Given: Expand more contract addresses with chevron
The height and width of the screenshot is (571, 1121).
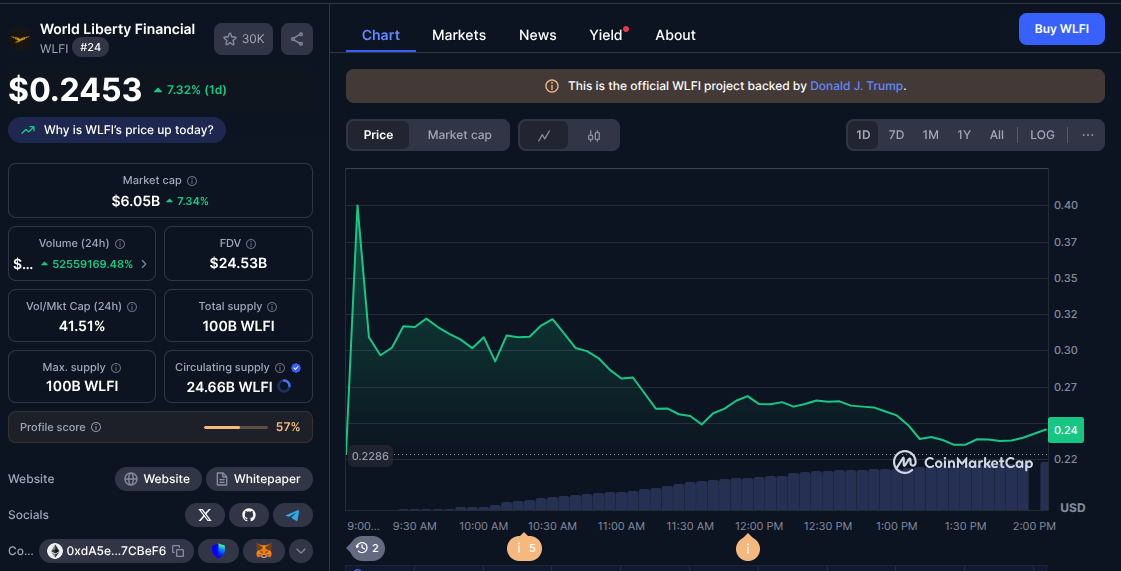Looking at the screenshot, I should pos(301,551).
